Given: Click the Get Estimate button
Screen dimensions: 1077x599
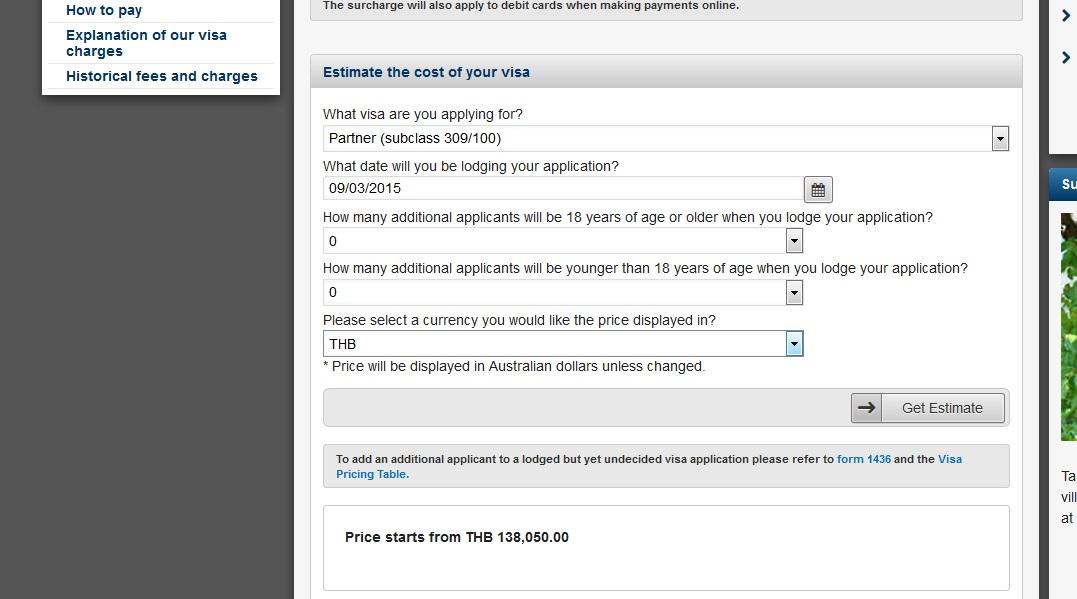Looking at the screenshot, I should coord(928,408).
